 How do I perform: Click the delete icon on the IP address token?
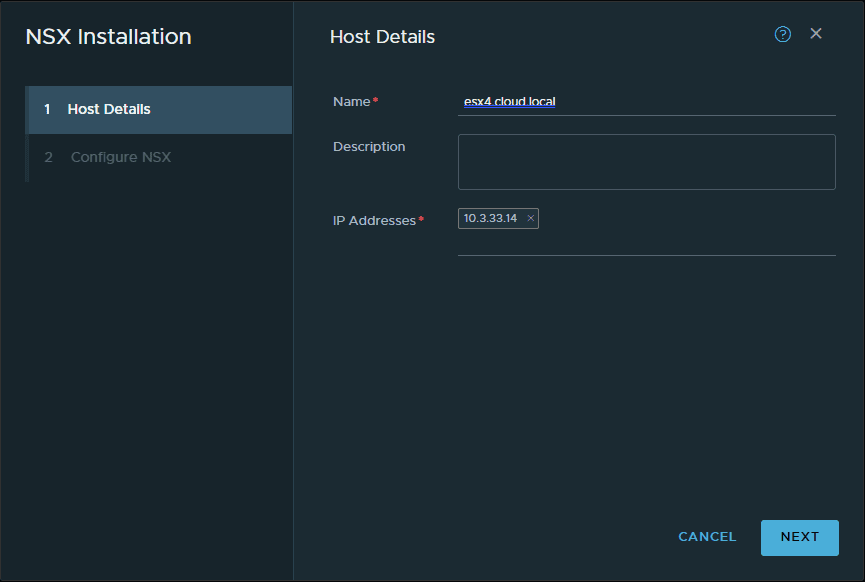pos(530,218)
